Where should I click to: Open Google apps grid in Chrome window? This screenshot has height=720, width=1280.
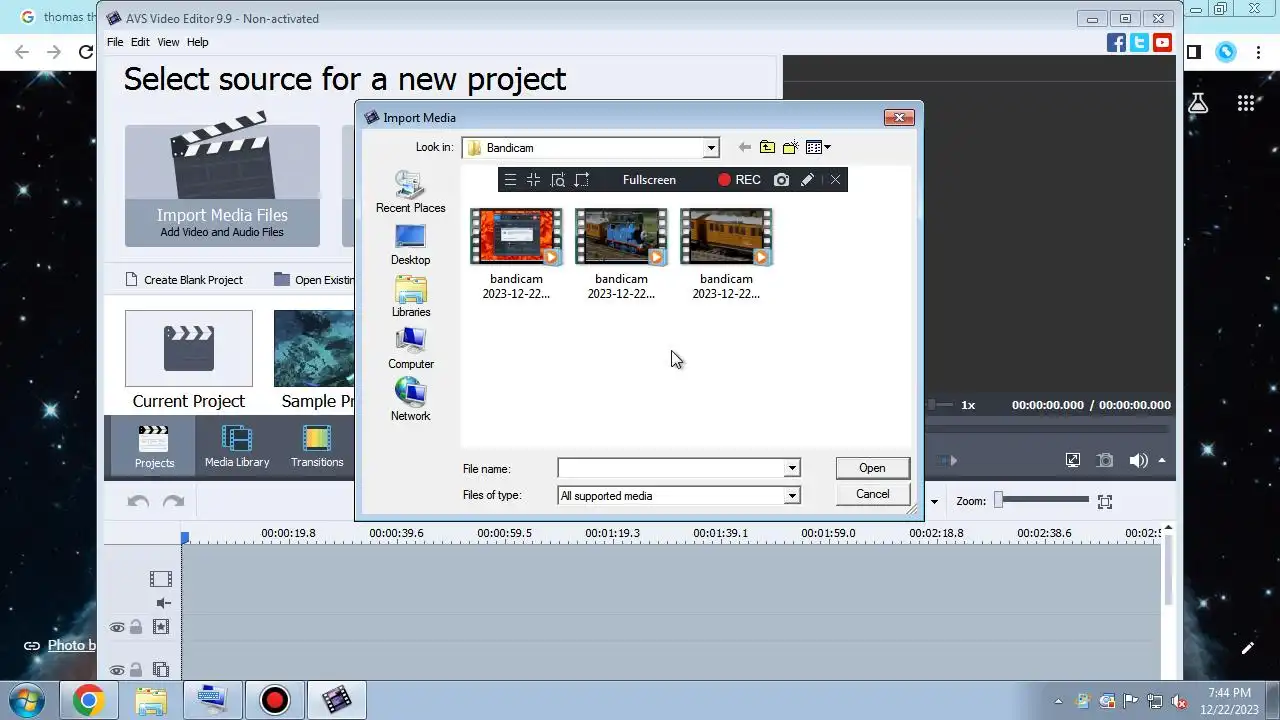pos(1245,103)
